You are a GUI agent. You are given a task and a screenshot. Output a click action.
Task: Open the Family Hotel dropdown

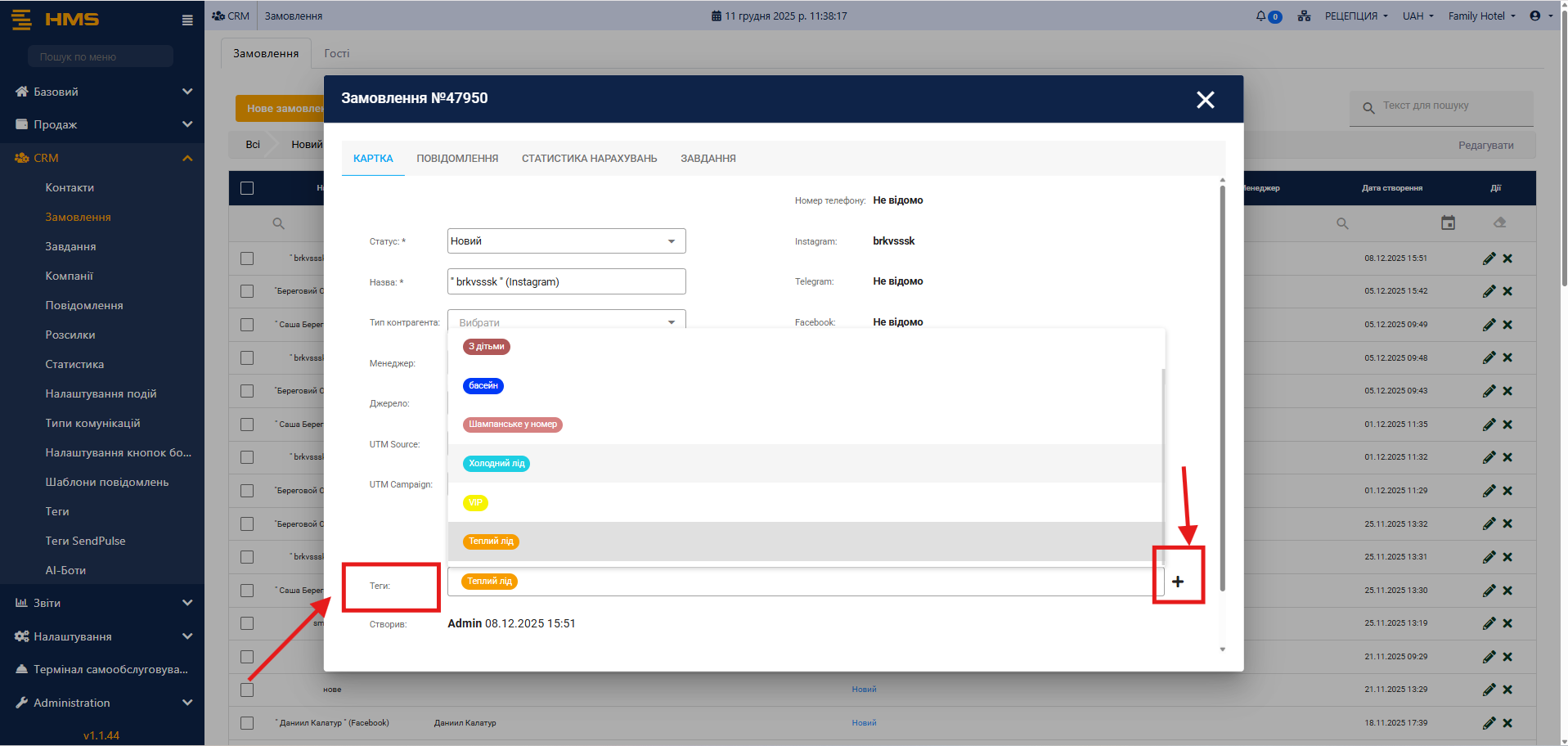pos(1481,16)
